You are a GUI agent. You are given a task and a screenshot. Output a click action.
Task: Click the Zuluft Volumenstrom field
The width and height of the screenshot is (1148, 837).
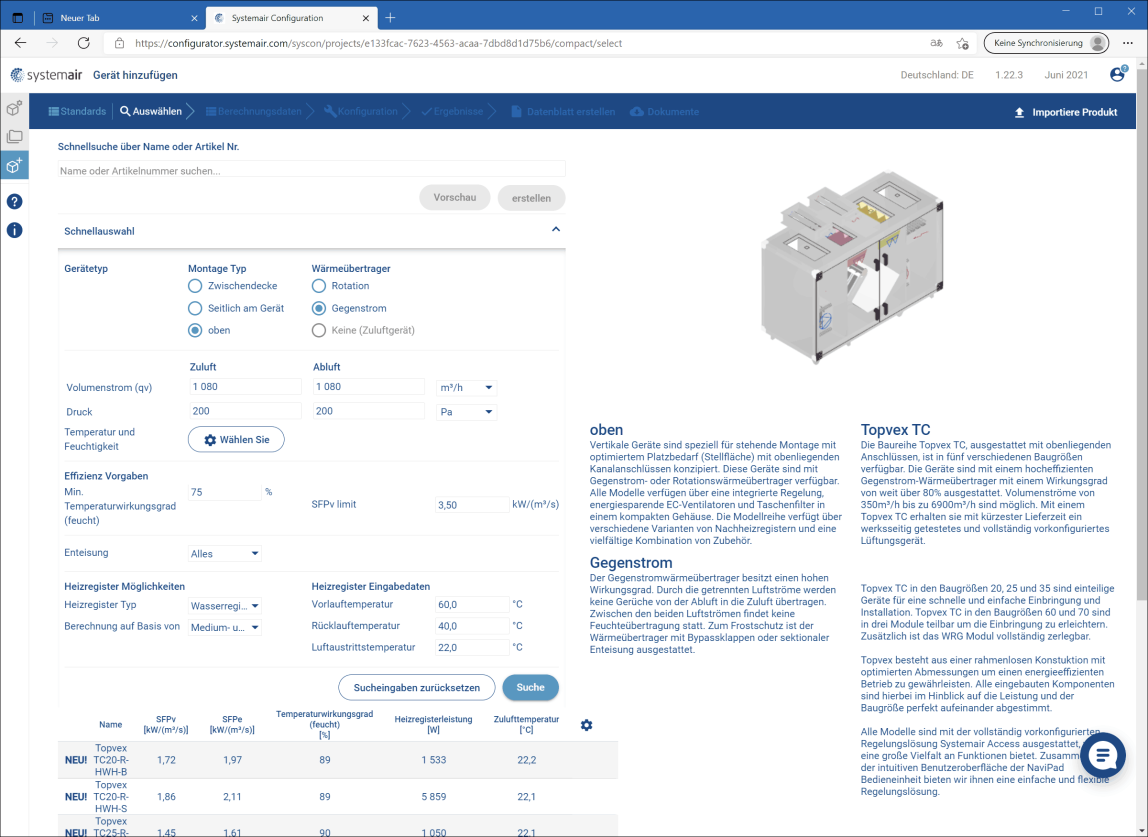pyautogui.click(x=245, y=387)
